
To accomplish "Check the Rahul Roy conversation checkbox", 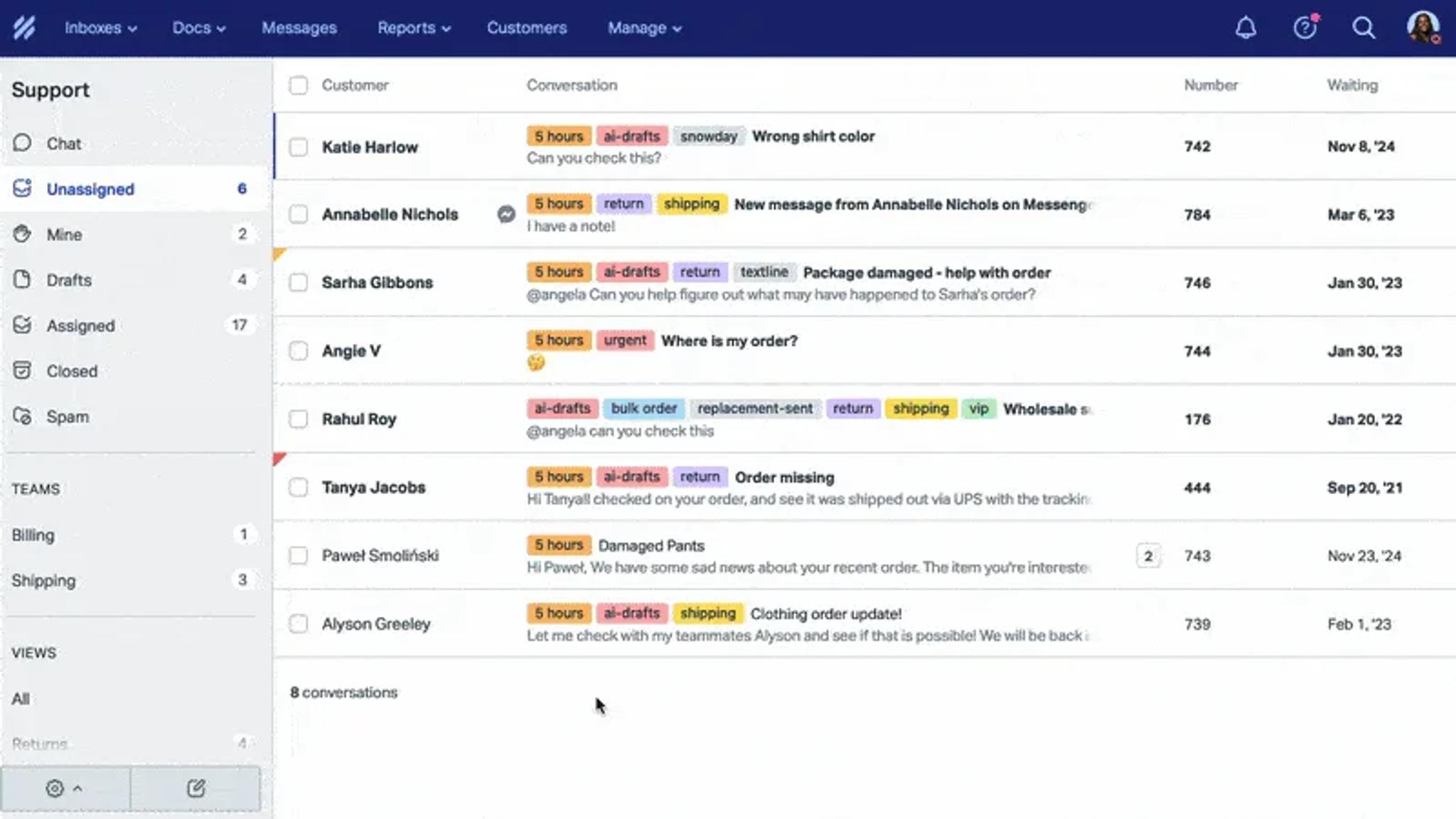I will point(299,419).
